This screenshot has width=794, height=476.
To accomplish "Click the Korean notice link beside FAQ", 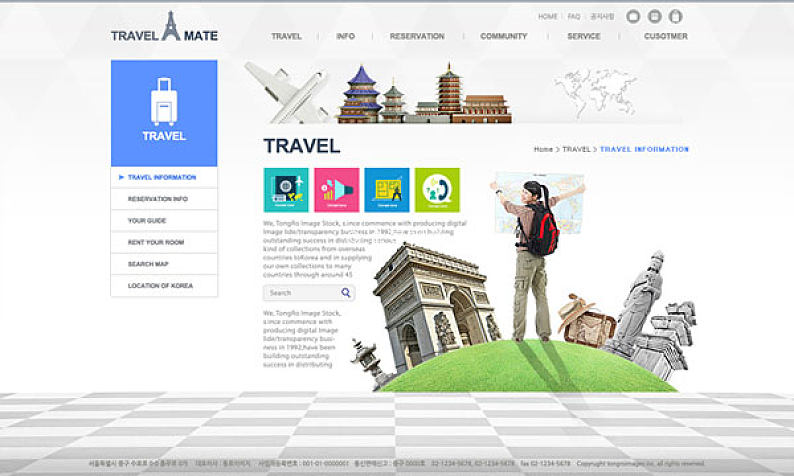I will [x=602, y=17].
